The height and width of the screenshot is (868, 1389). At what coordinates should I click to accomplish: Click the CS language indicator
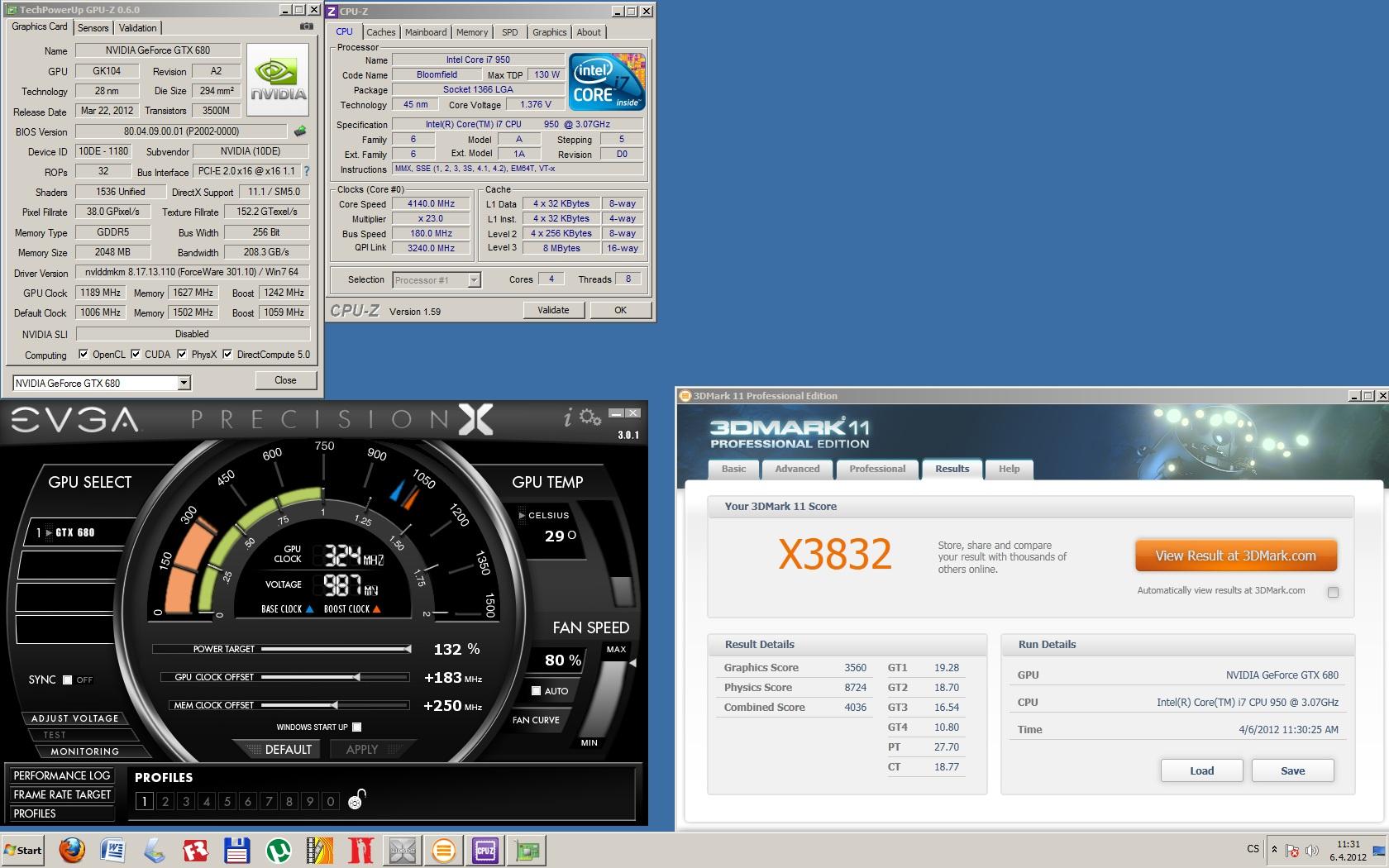pos(1253,849)
